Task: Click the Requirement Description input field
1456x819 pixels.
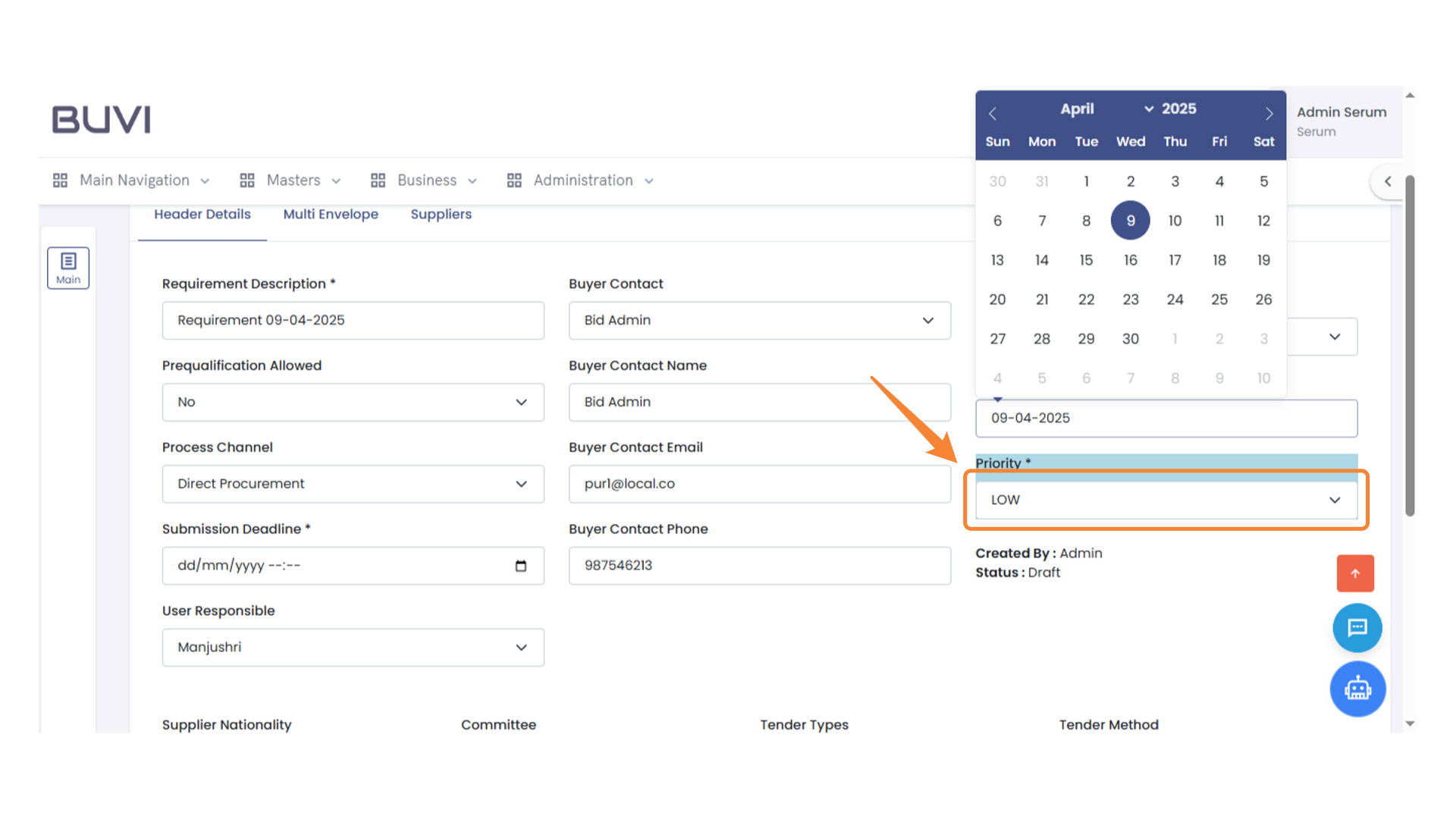Action: [x=353, y=320]
